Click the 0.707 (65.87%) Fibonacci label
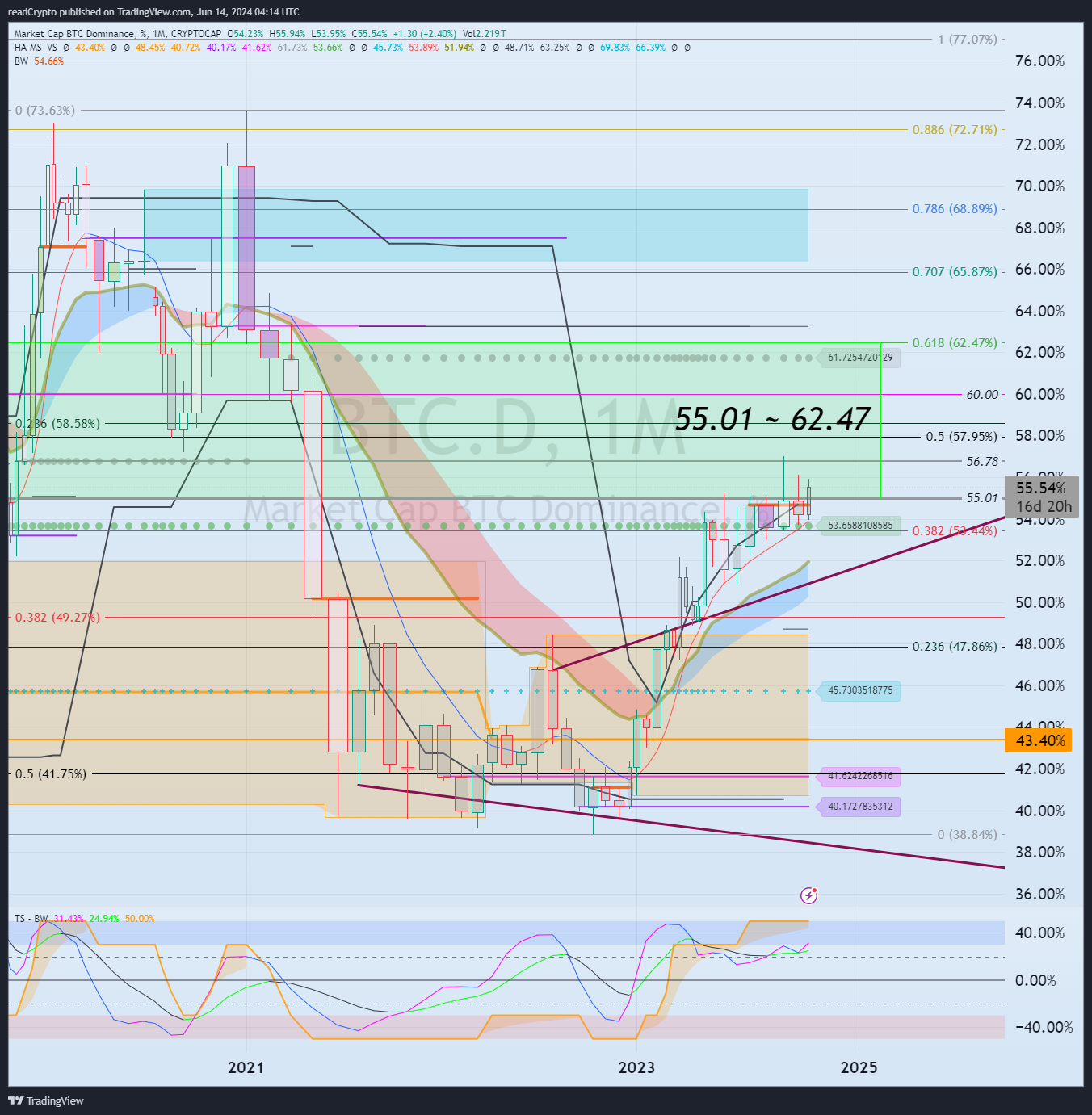 tap(955, 272)
